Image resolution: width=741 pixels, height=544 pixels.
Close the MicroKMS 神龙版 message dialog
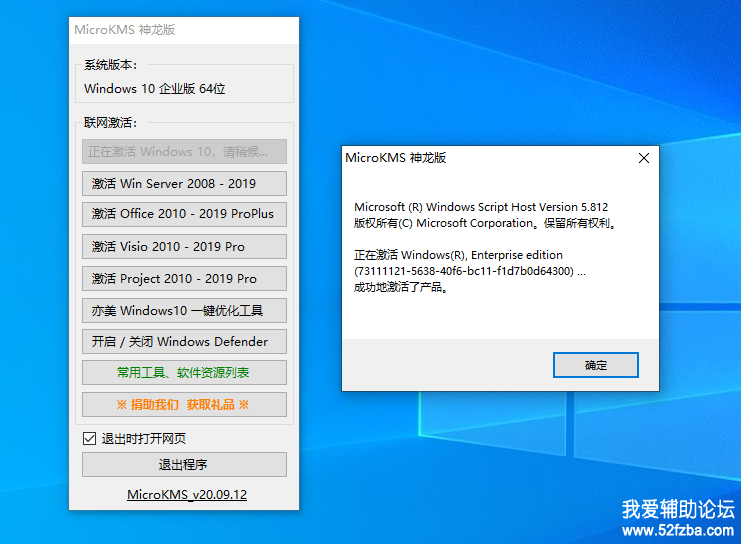[x=644, y=158]
